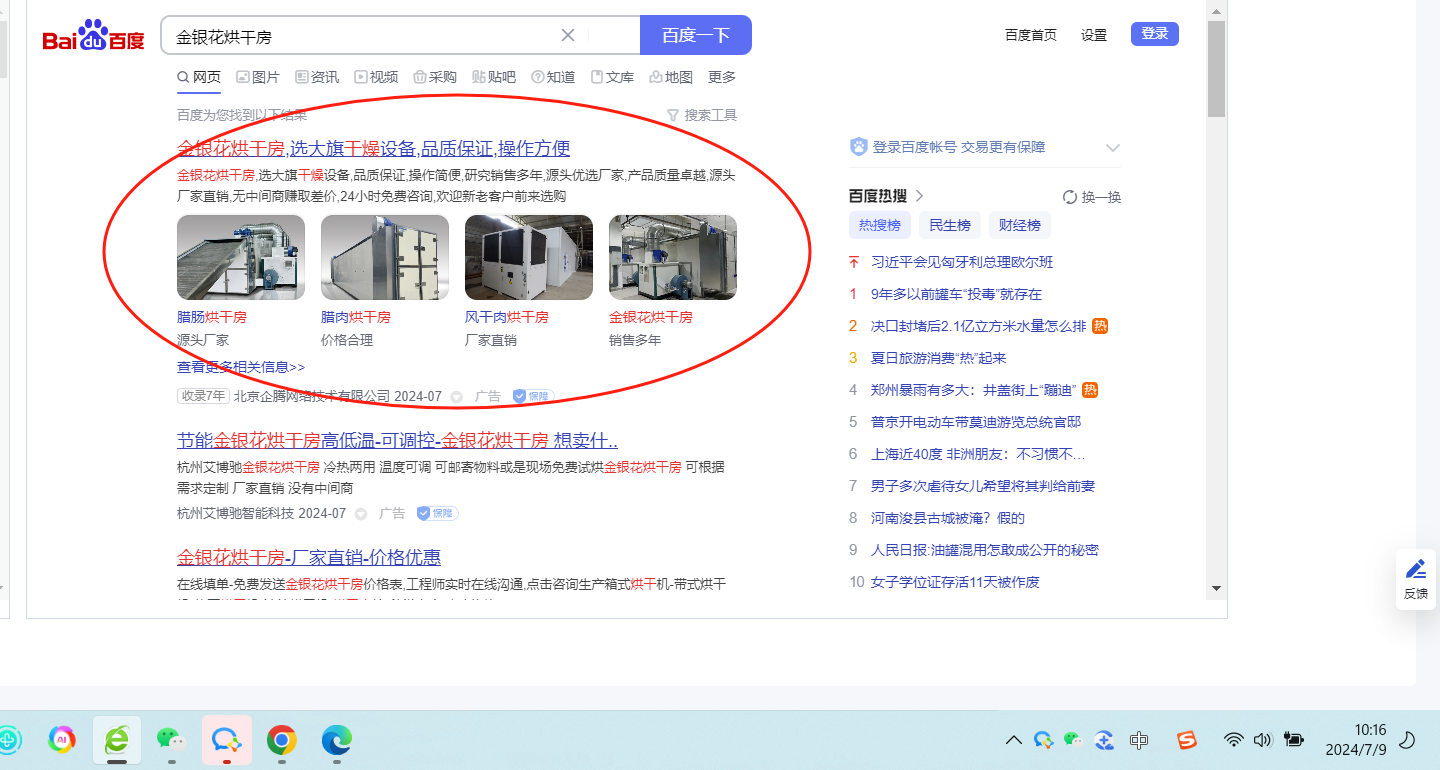
Task: Open the result 节能金银花烘干房高低温-可调控
Action: (x=397, y=441)
